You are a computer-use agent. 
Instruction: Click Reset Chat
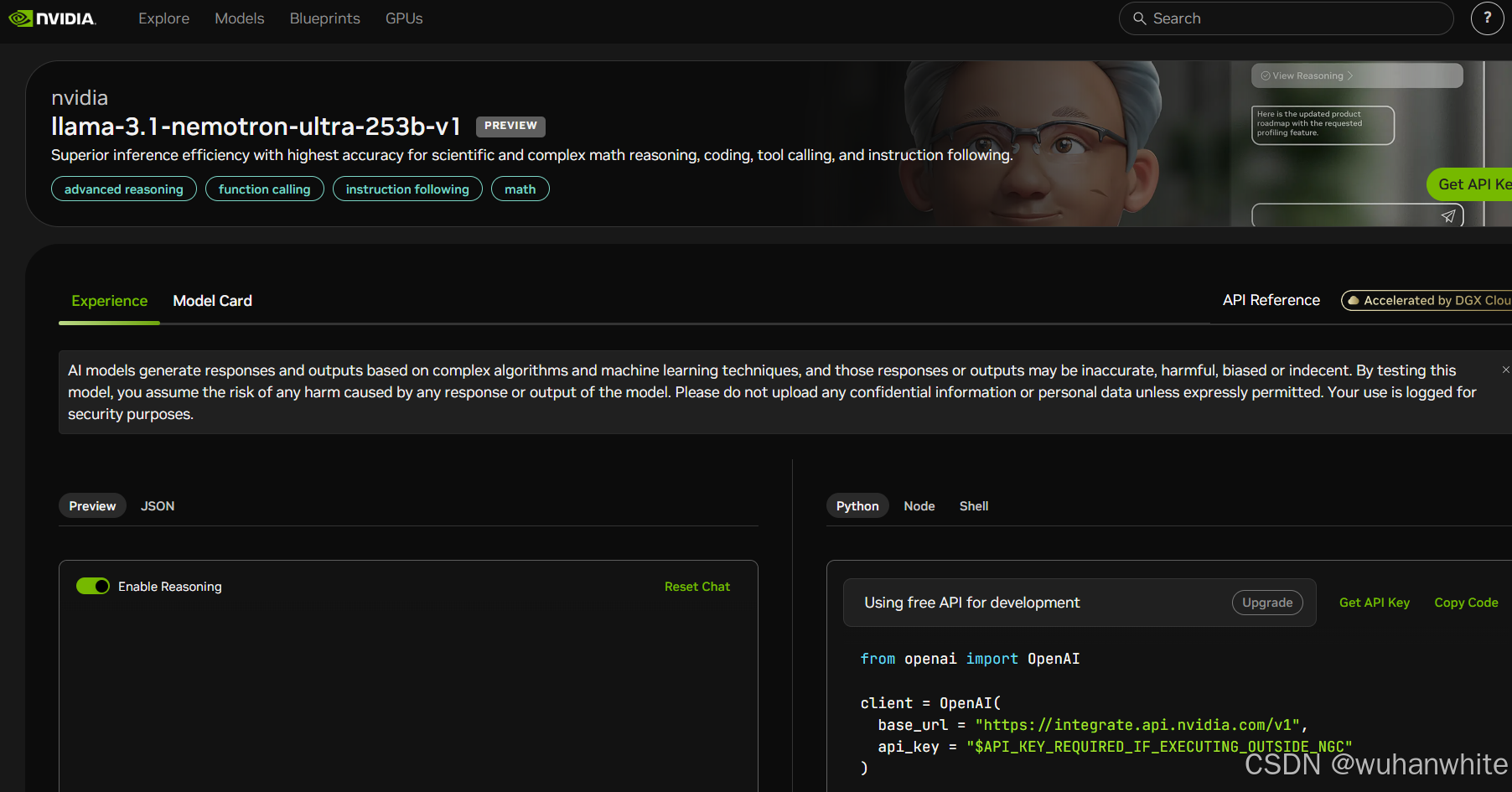[696, 587]
